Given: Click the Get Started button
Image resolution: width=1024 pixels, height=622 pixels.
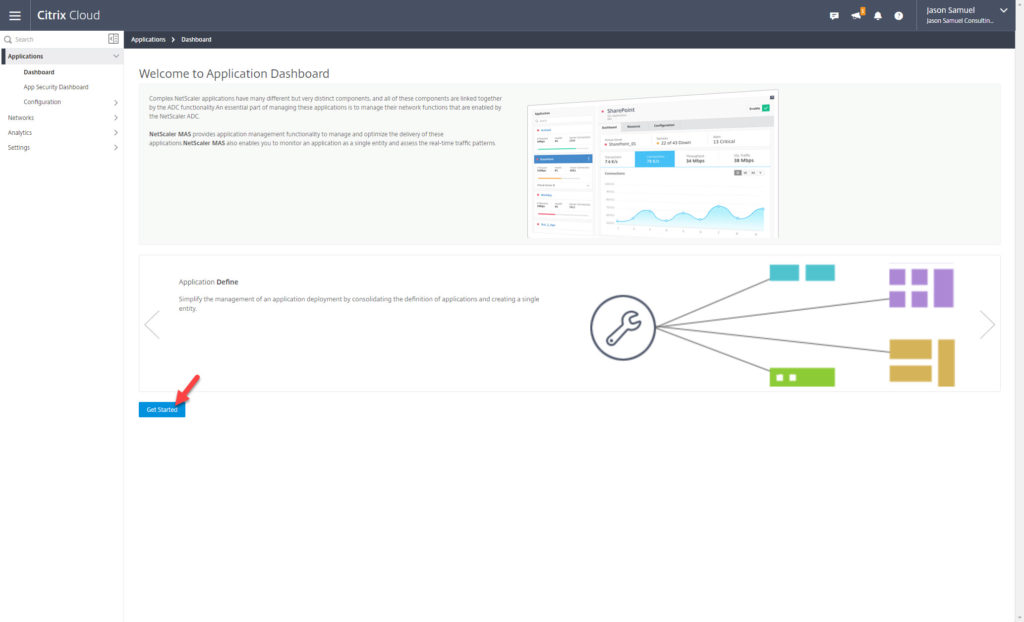Looking at the screenshot, I should (x=161, y=409).
